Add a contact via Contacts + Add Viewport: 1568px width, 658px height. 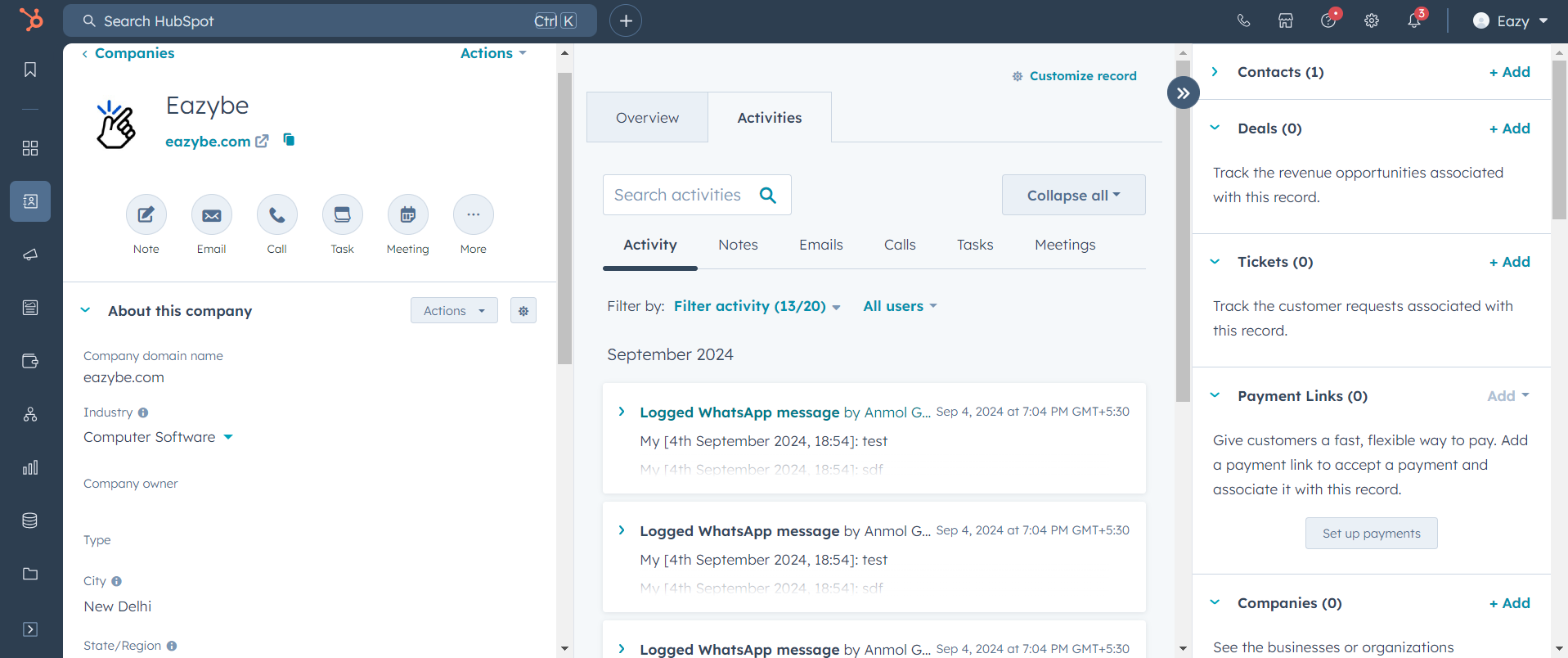click(x=1509, y=72)
